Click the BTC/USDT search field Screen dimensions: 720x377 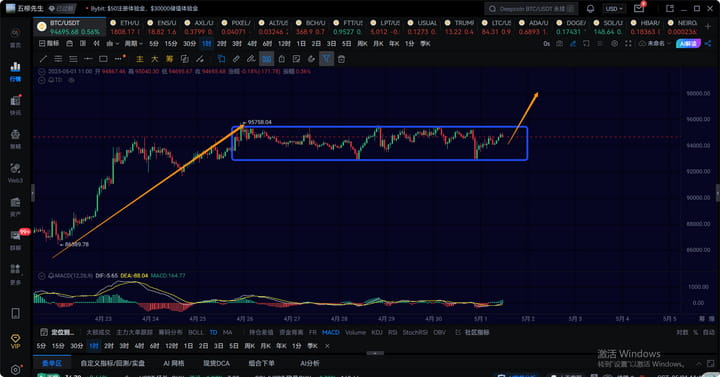[x=531, y=9]
